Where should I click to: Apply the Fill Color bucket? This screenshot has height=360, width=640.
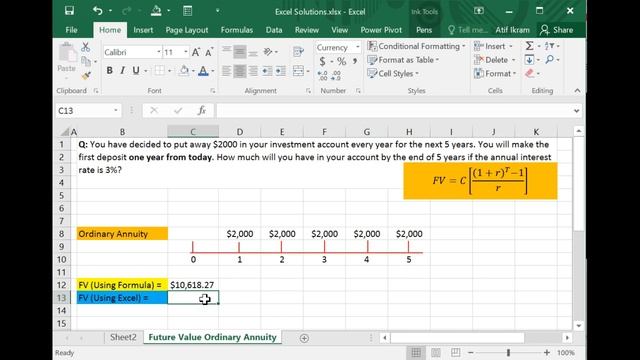184,71
